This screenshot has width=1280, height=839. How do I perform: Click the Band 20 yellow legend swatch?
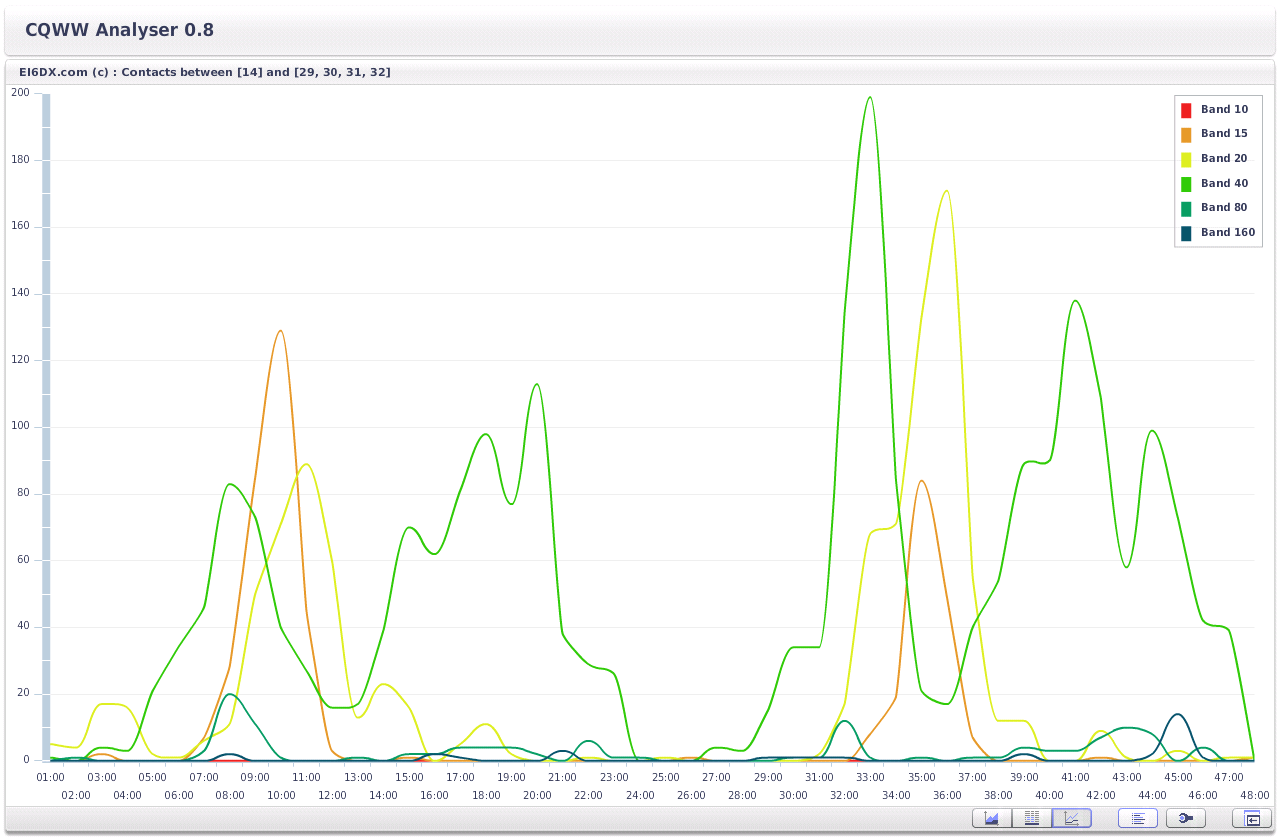[x=1186, y=159]
